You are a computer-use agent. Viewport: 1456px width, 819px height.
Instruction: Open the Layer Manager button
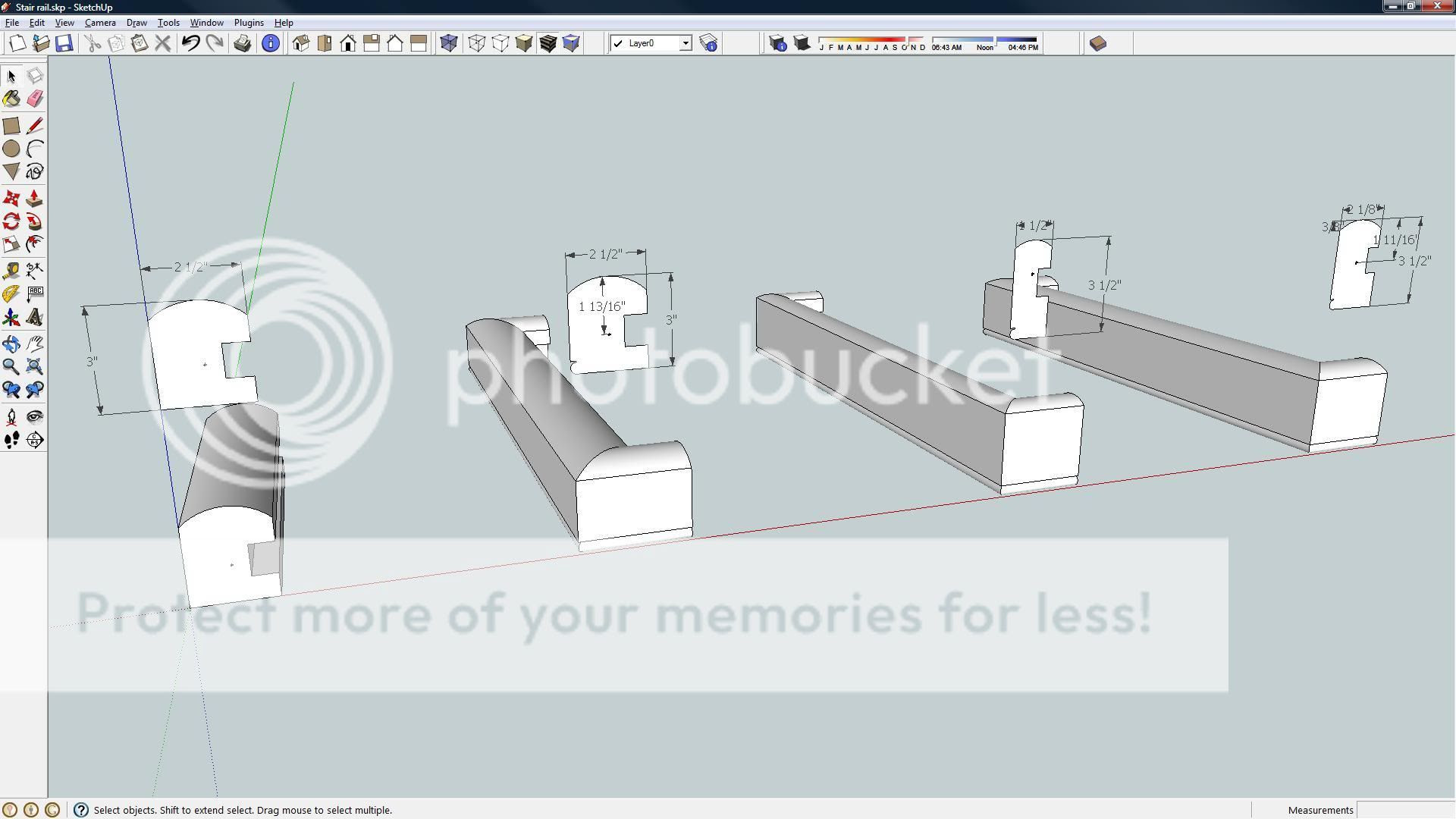(x=708, y=43)
